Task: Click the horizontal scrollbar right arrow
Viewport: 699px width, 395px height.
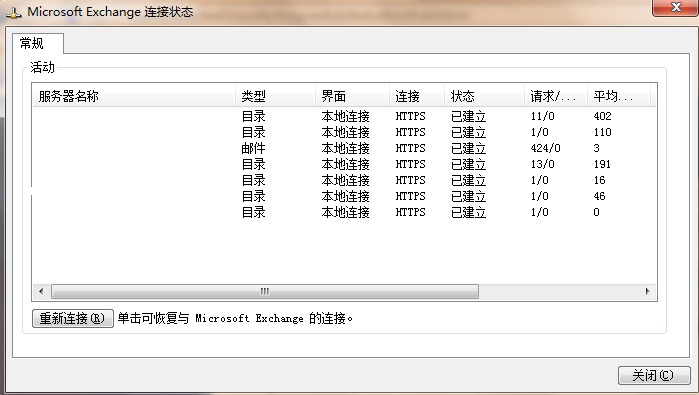Action: coord(647,292)
